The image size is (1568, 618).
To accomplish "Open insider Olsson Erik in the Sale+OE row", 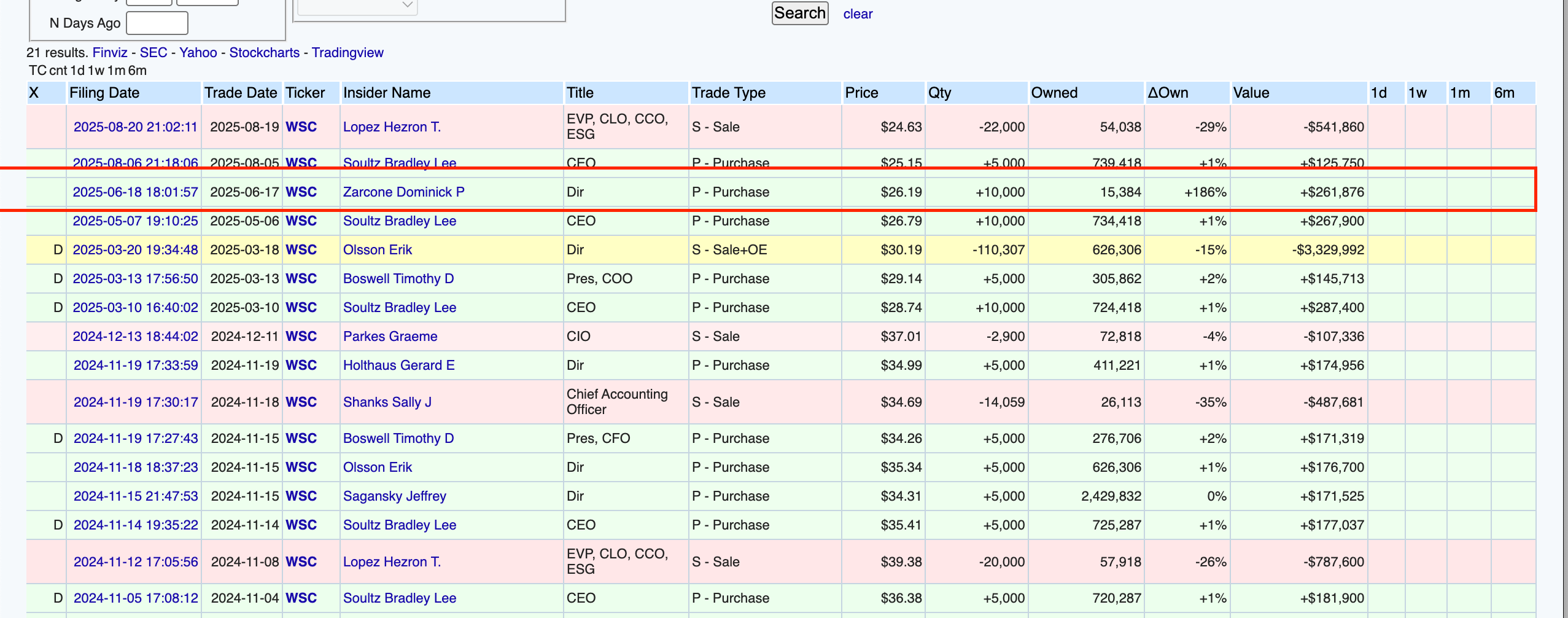I will pyautogui.click(x=378, y=250).
